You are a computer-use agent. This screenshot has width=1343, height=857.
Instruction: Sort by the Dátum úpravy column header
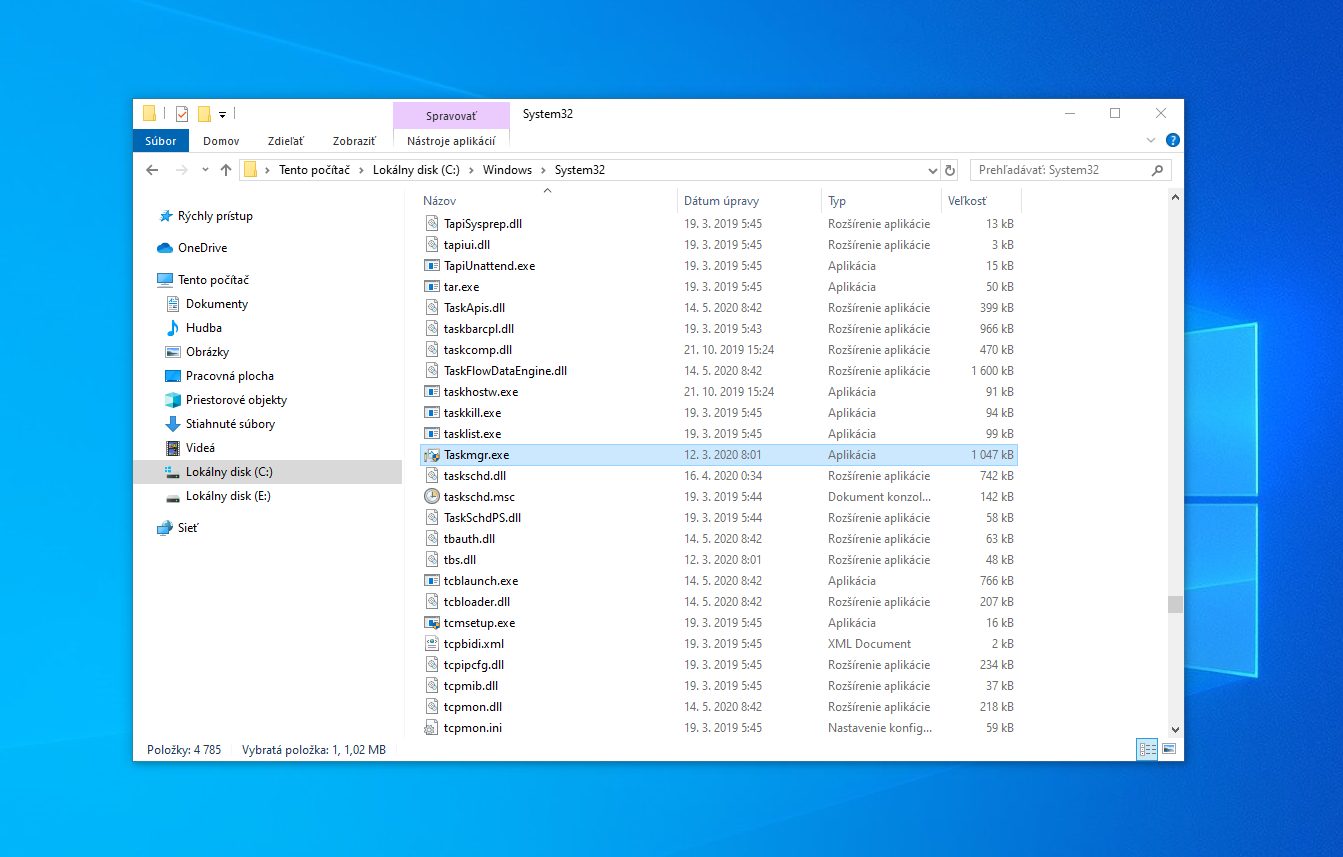tap(749, 201)
